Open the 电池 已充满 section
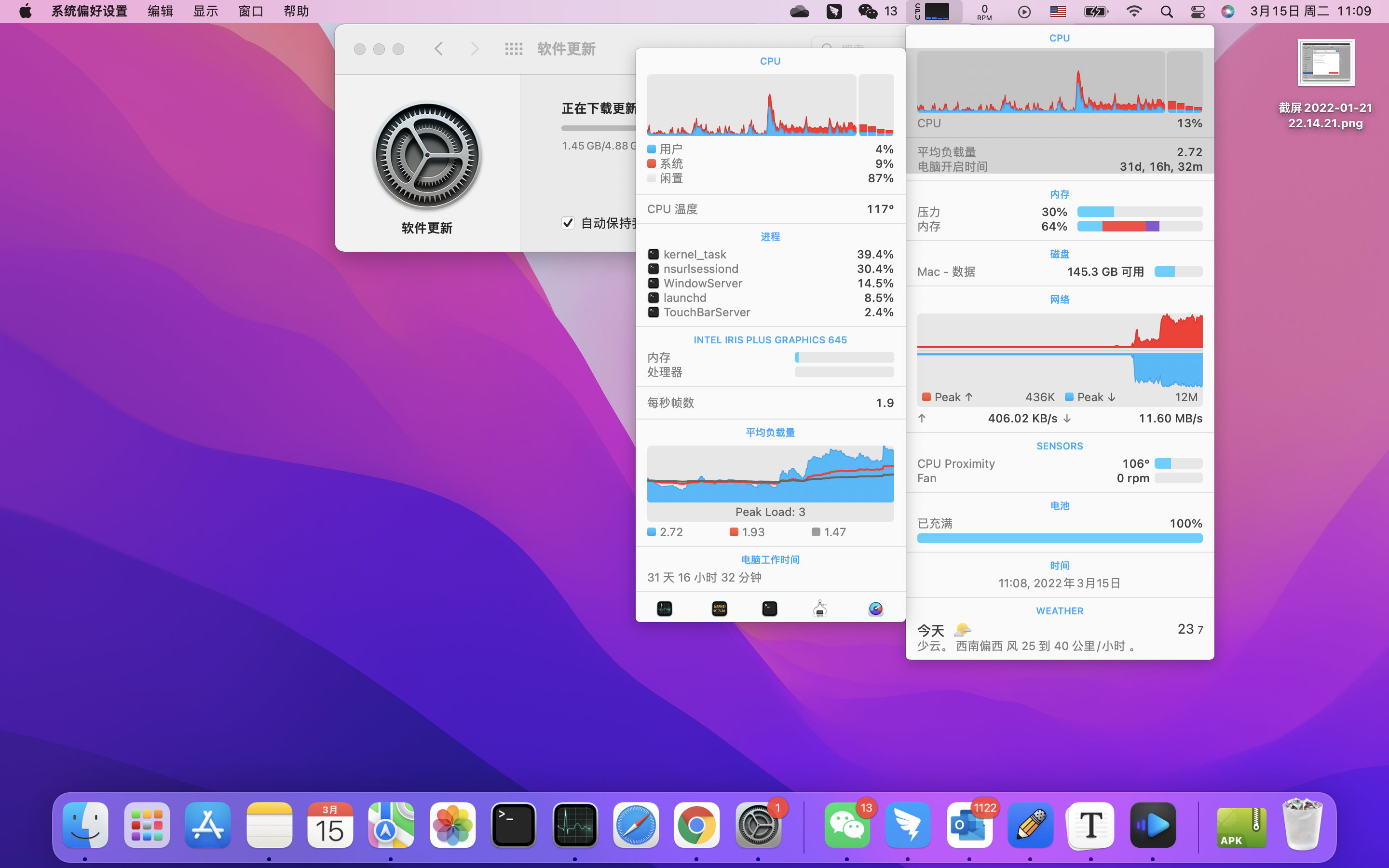The image size is (1389, 868). [x=1060, y=523]
